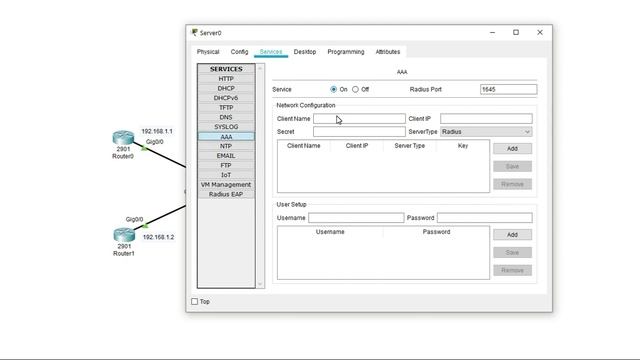640x360 pixels.
Task: Select DHCPv6 service
Action: [x=226, y=98]
